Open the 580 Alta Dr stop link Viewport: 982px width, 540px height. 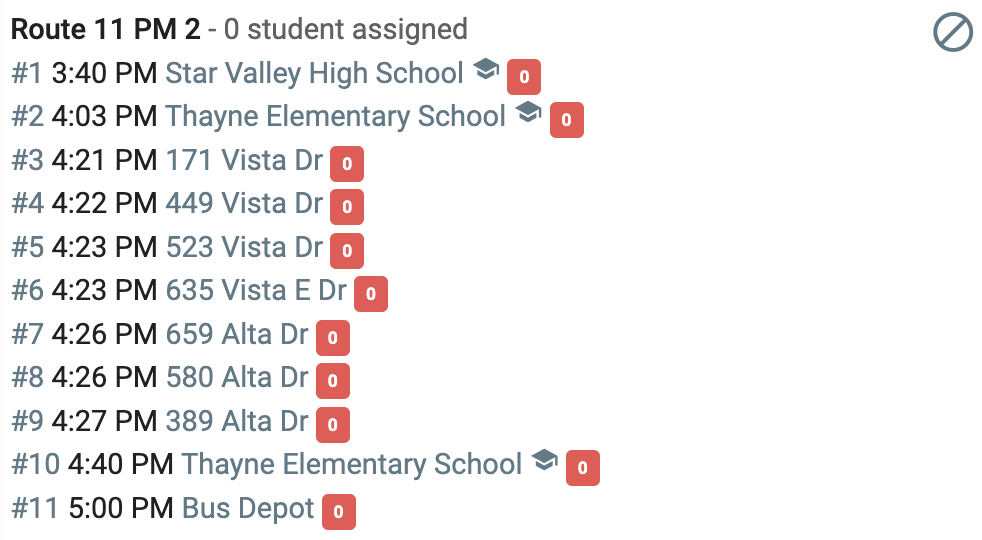[237, 377]
